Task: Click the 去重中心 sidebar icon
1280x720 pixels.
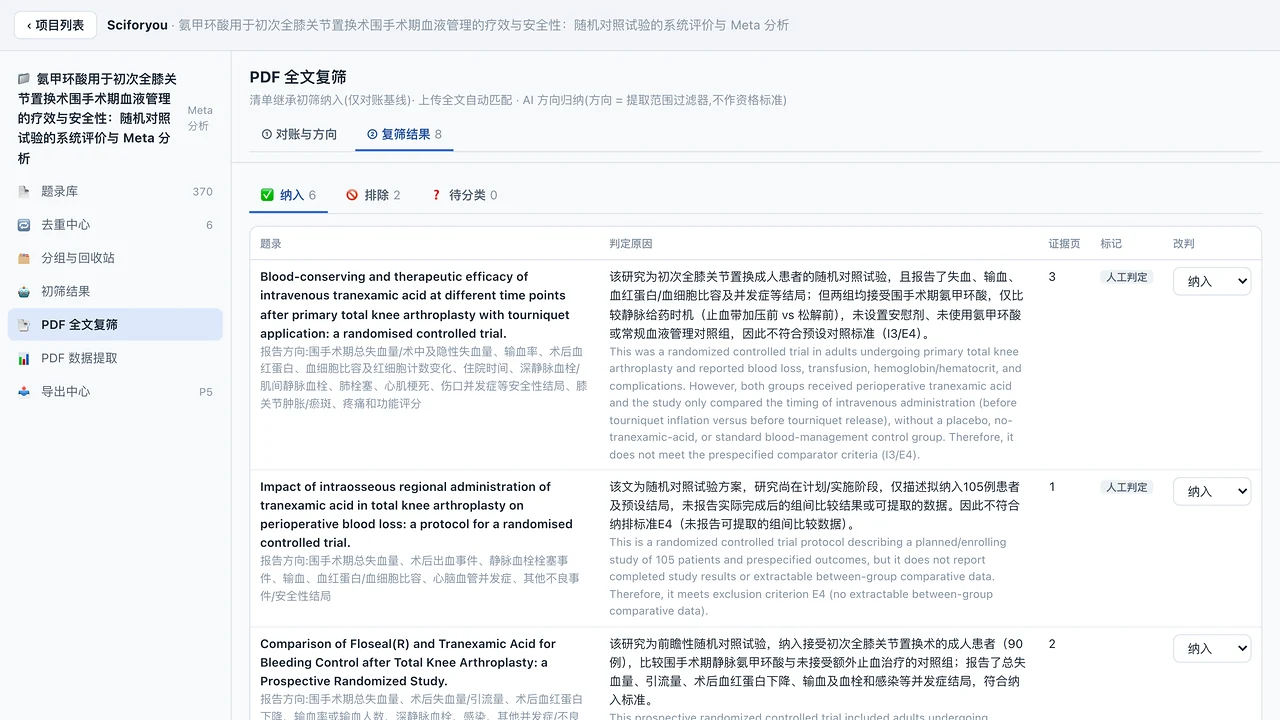Action: (24, 225)
